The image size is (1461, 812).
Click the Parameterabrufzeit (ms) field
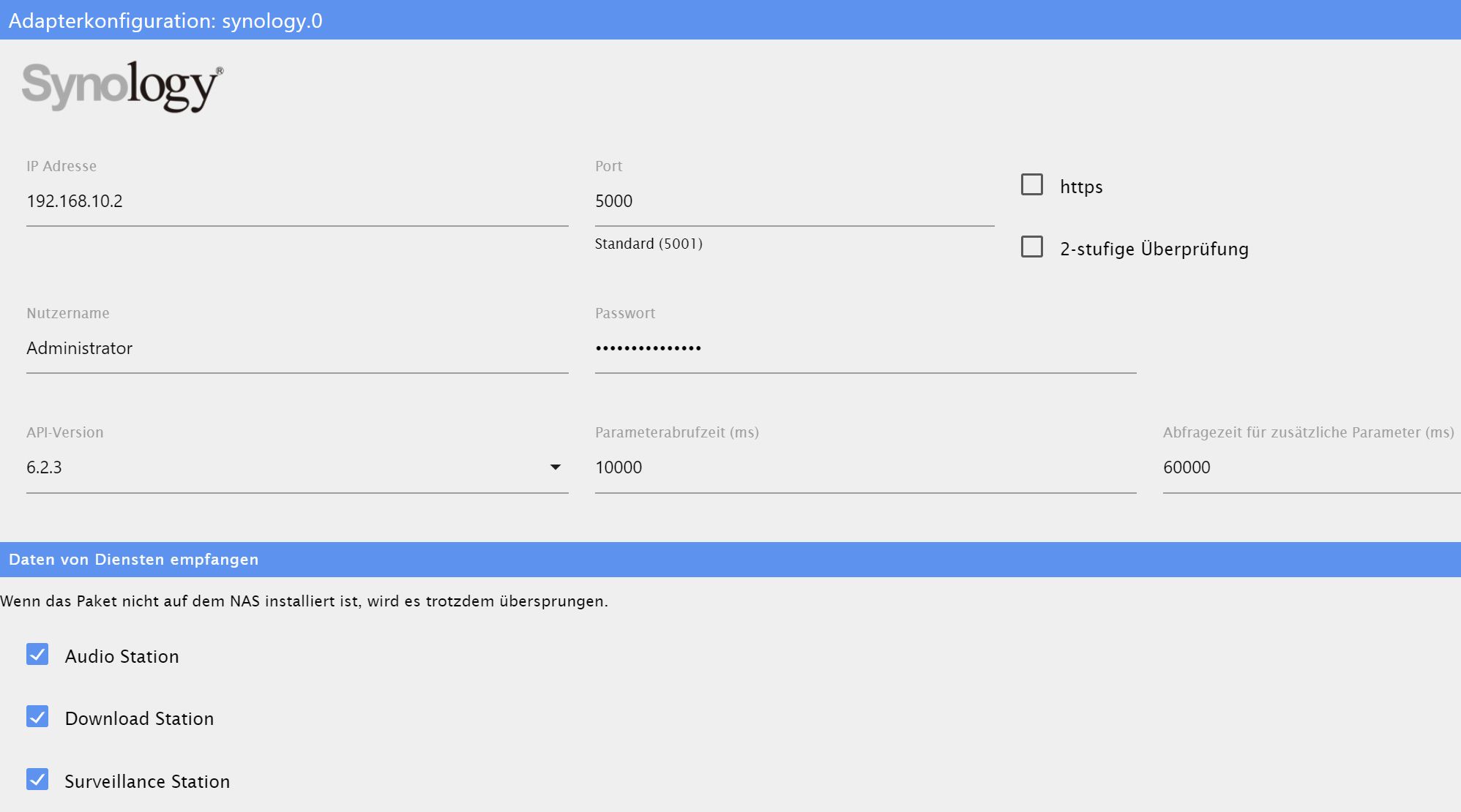(865, 467)
